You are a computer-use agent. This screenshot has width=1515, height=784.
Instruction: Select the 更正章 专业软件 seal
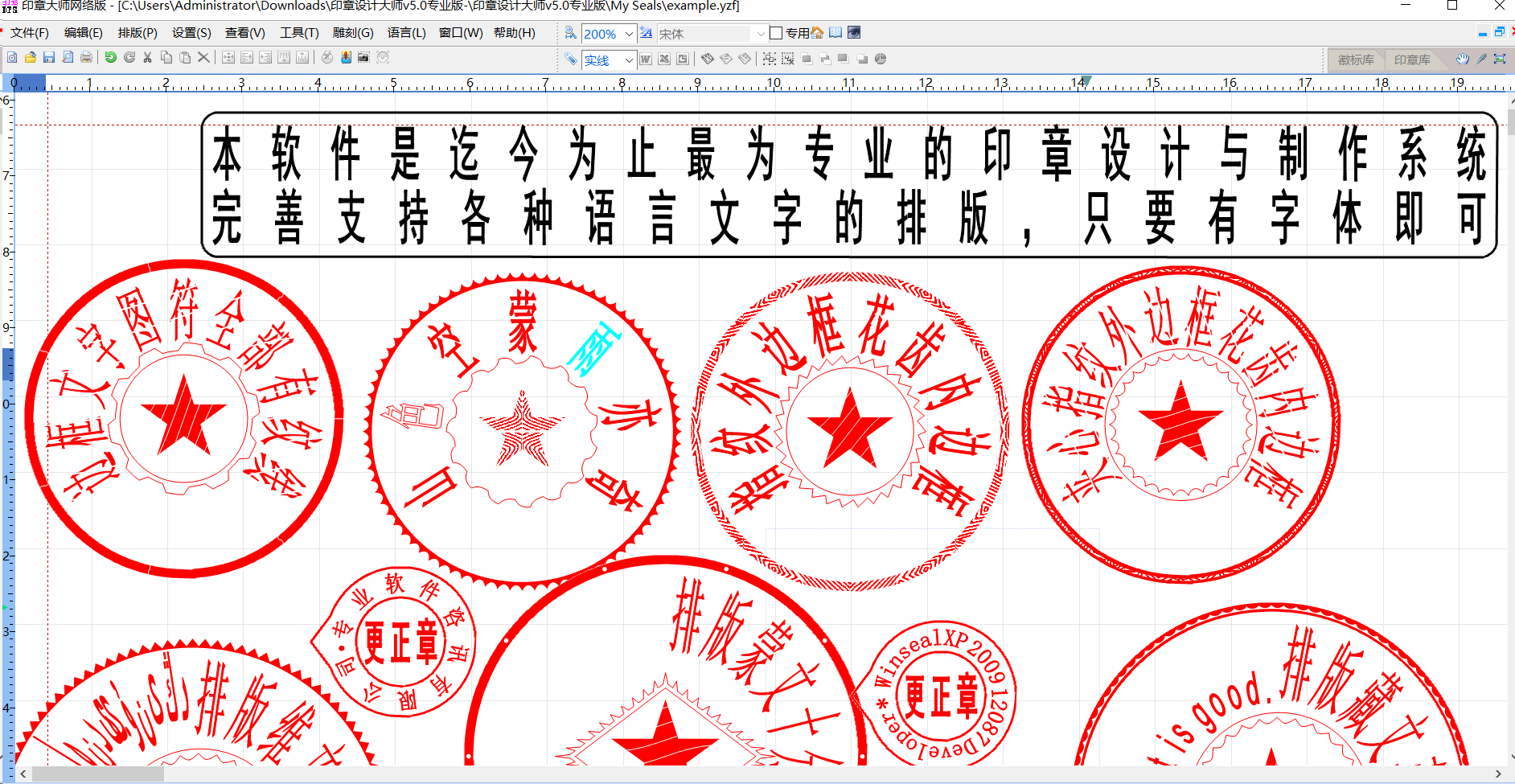pyautogui.click(x=394, y=642)
